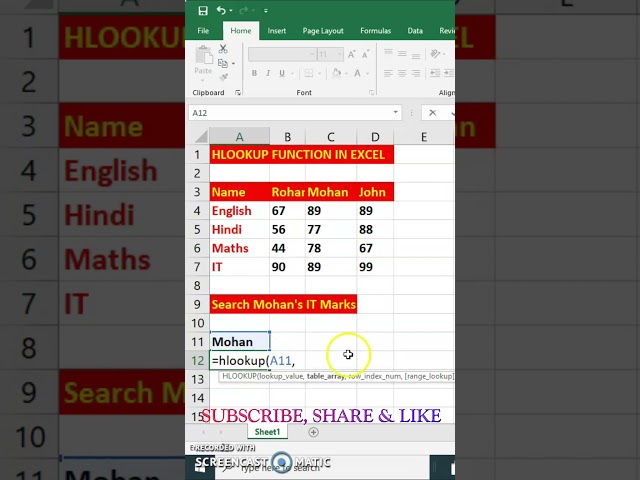640x480 pixels.
Task: Cancel the formula entry with the X button
Action: [x=433, y=113]
